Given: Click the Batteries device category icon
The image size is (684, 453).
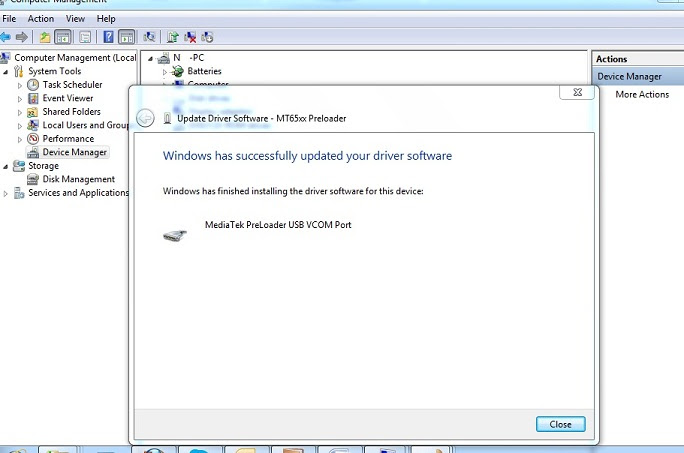Looking at the screenshot, I should (x=178, y=71).
